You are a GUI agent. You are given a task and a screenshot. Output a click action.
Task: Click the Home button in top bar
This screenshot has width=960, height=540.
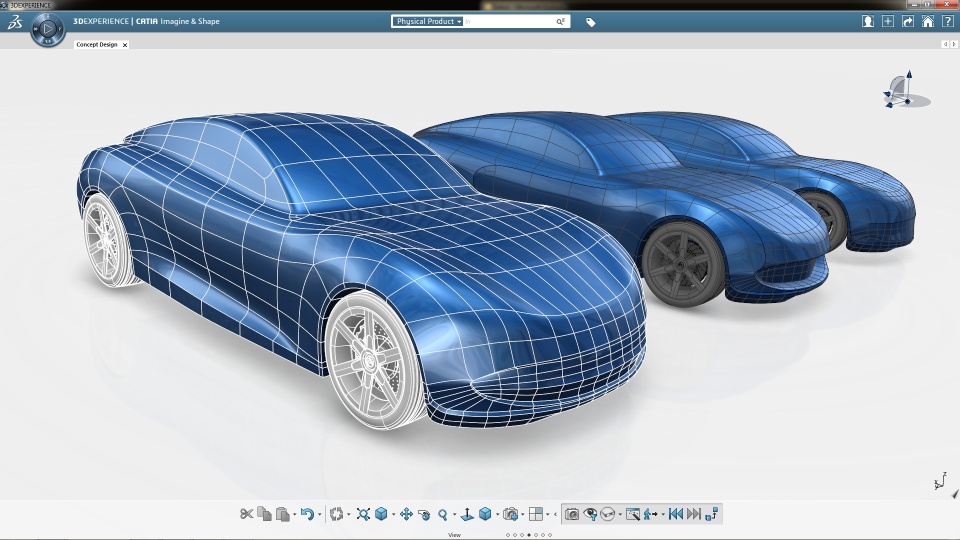coord(928,21)
